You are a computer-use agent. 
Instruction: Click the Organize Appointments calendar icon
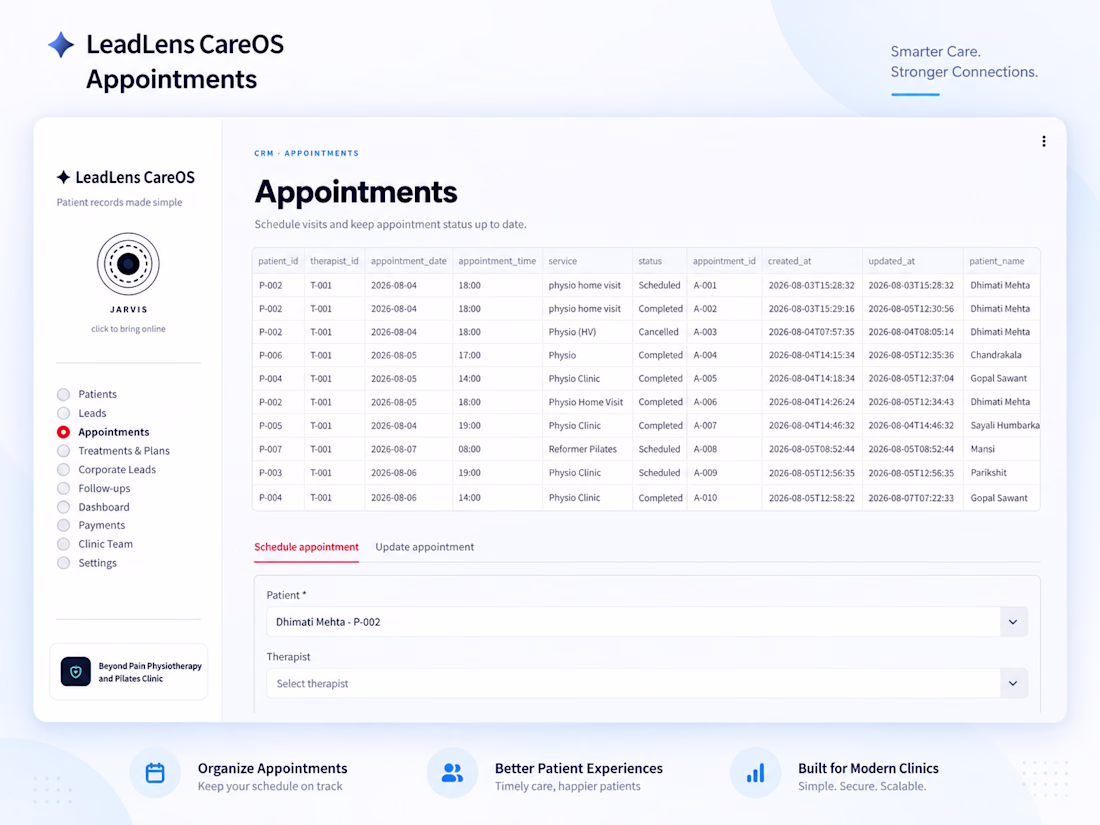click(x=155, y=773)
